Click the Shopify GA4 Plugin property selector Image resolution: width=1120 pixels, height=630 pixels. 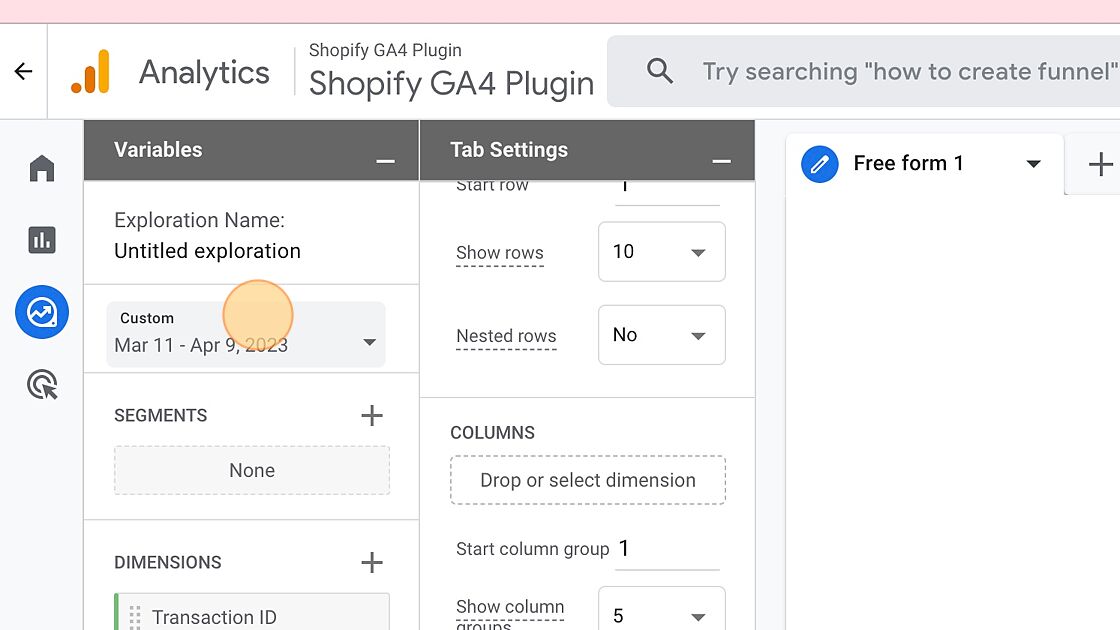pos(451,72)
